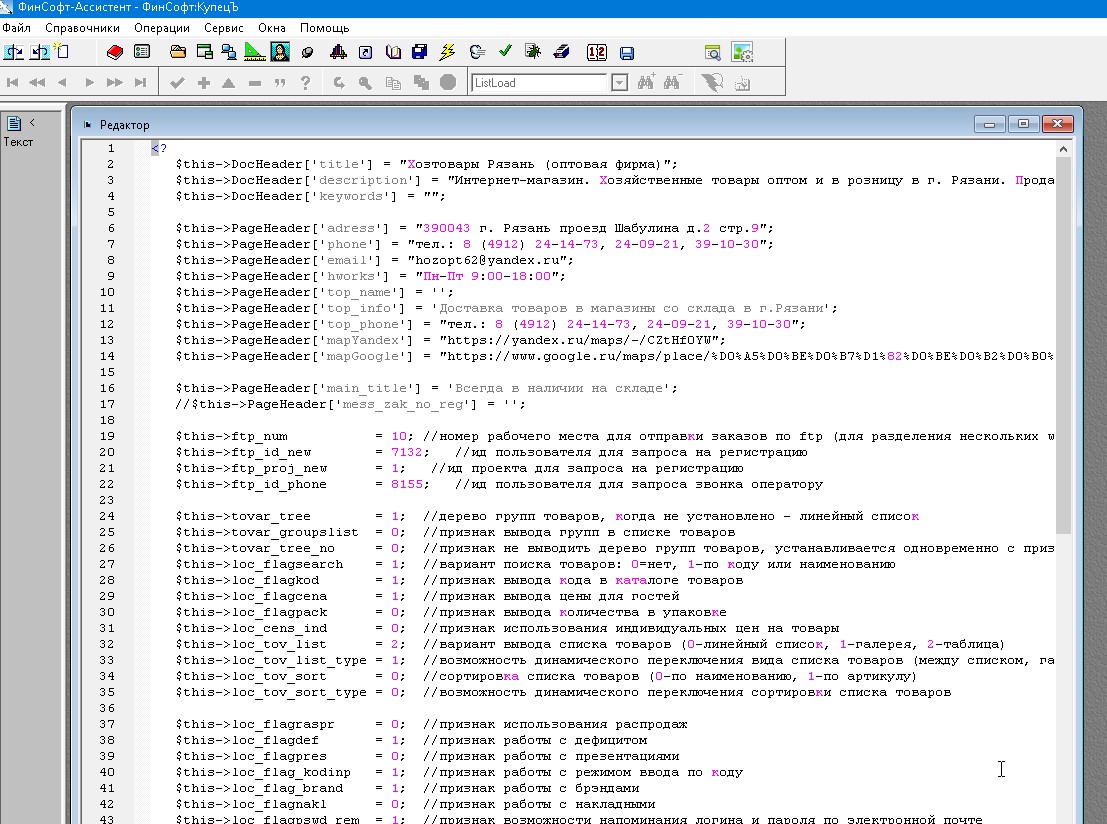Click the yellow lightning bolt icon
Viewport: 1107px width, 824px height.
[x=447, y=52]
